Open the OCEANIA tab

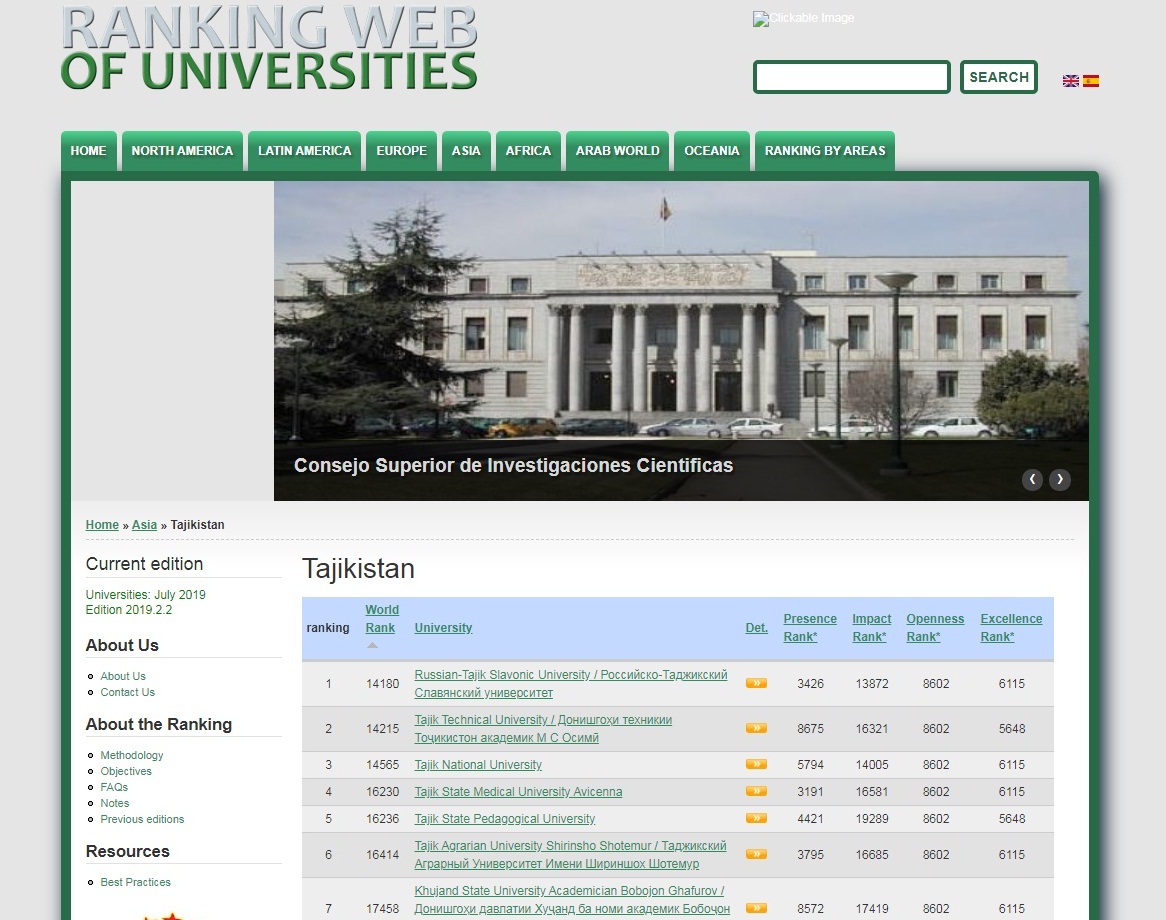pyautogui.click(x=712, y=151)
